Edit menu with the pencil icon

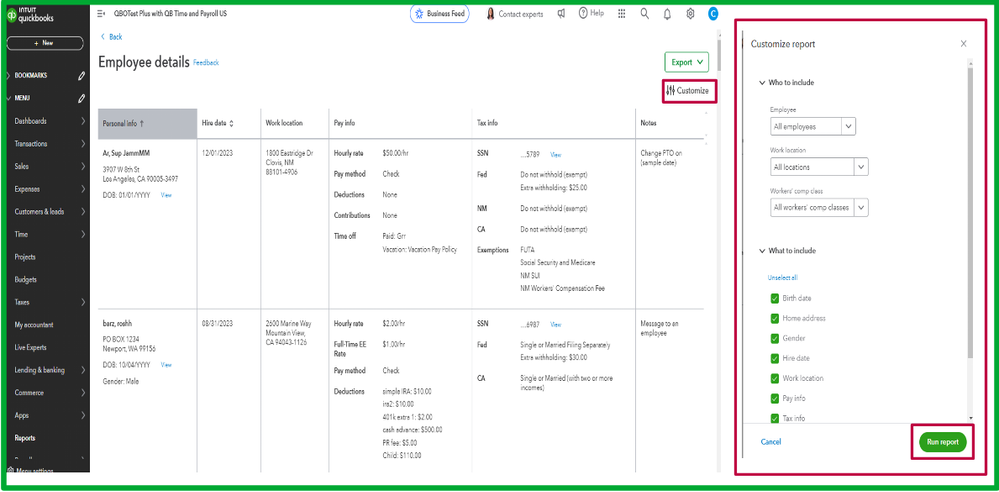(x=81, y=99)
